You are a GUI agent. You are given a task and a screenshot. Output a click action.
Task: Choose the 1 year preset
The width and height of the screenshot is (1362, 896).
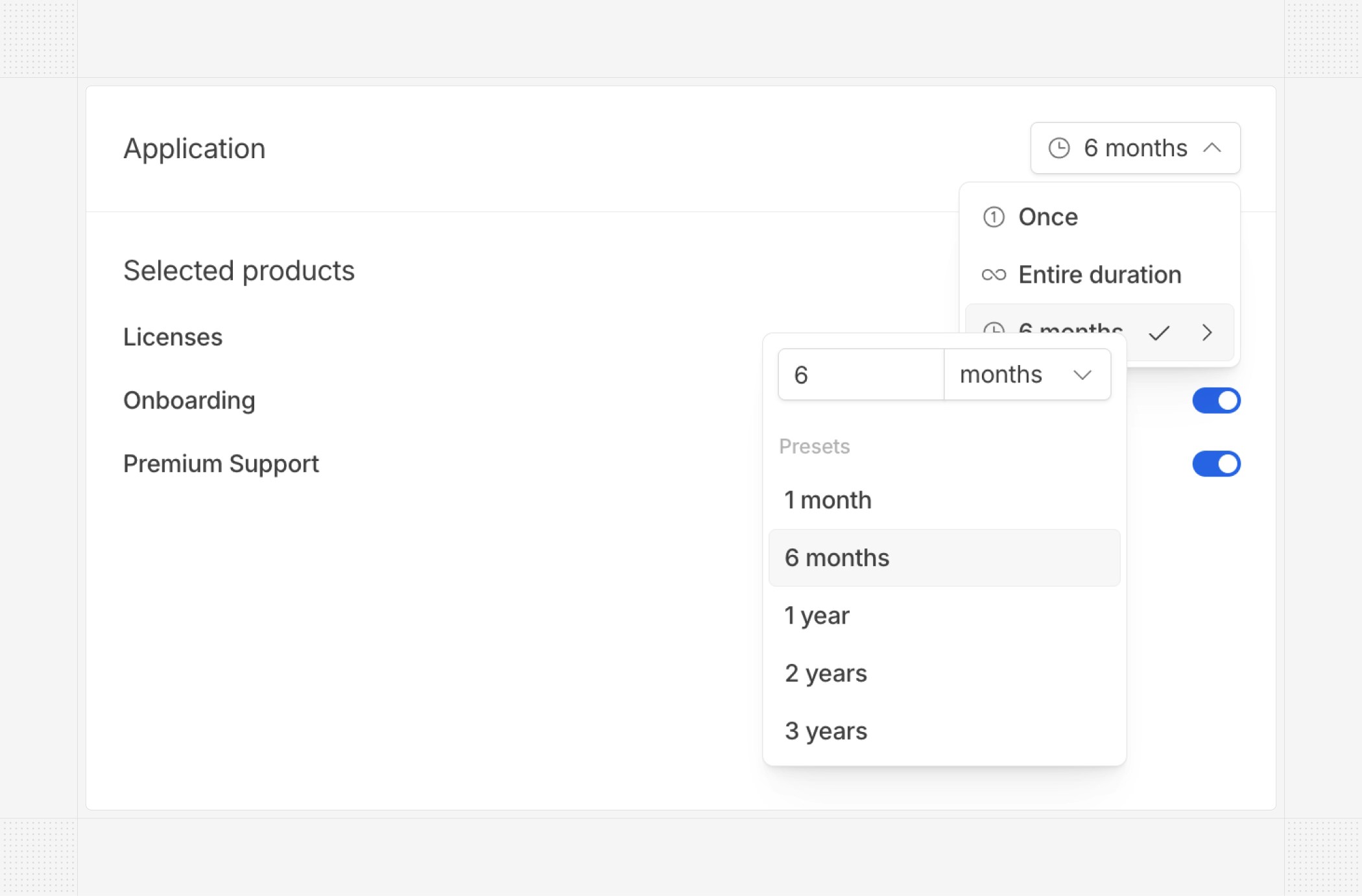tap(817, 615)
